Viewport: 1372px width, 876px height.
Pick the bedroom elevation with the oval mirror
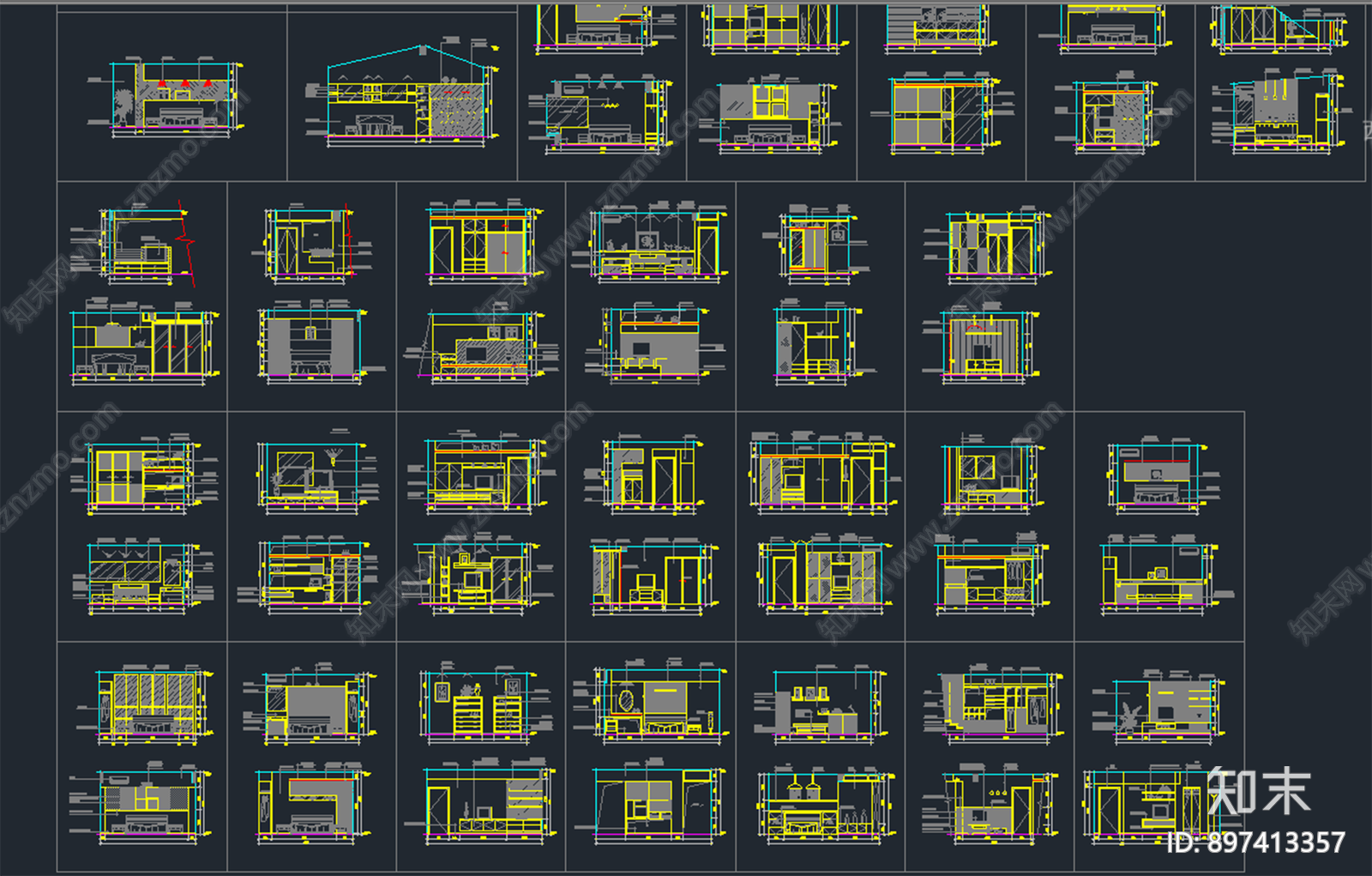[652, 700]
